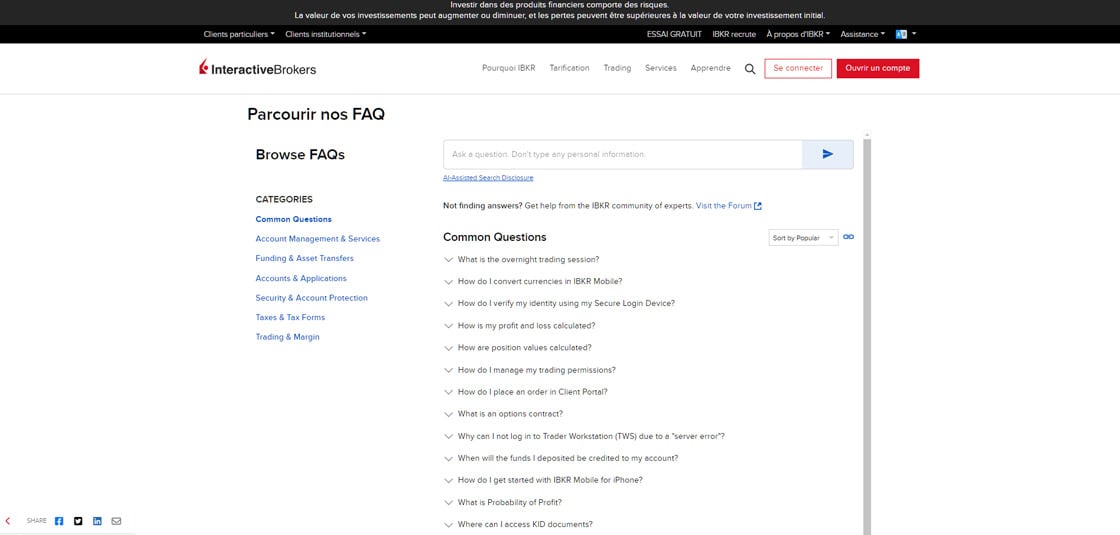Select Account Management & Services category

coord(318,239)
